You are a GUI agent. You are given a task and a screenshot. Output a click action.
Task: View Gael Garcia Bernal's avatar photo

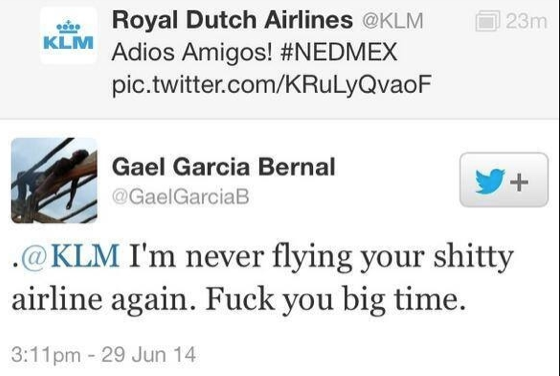54,180
